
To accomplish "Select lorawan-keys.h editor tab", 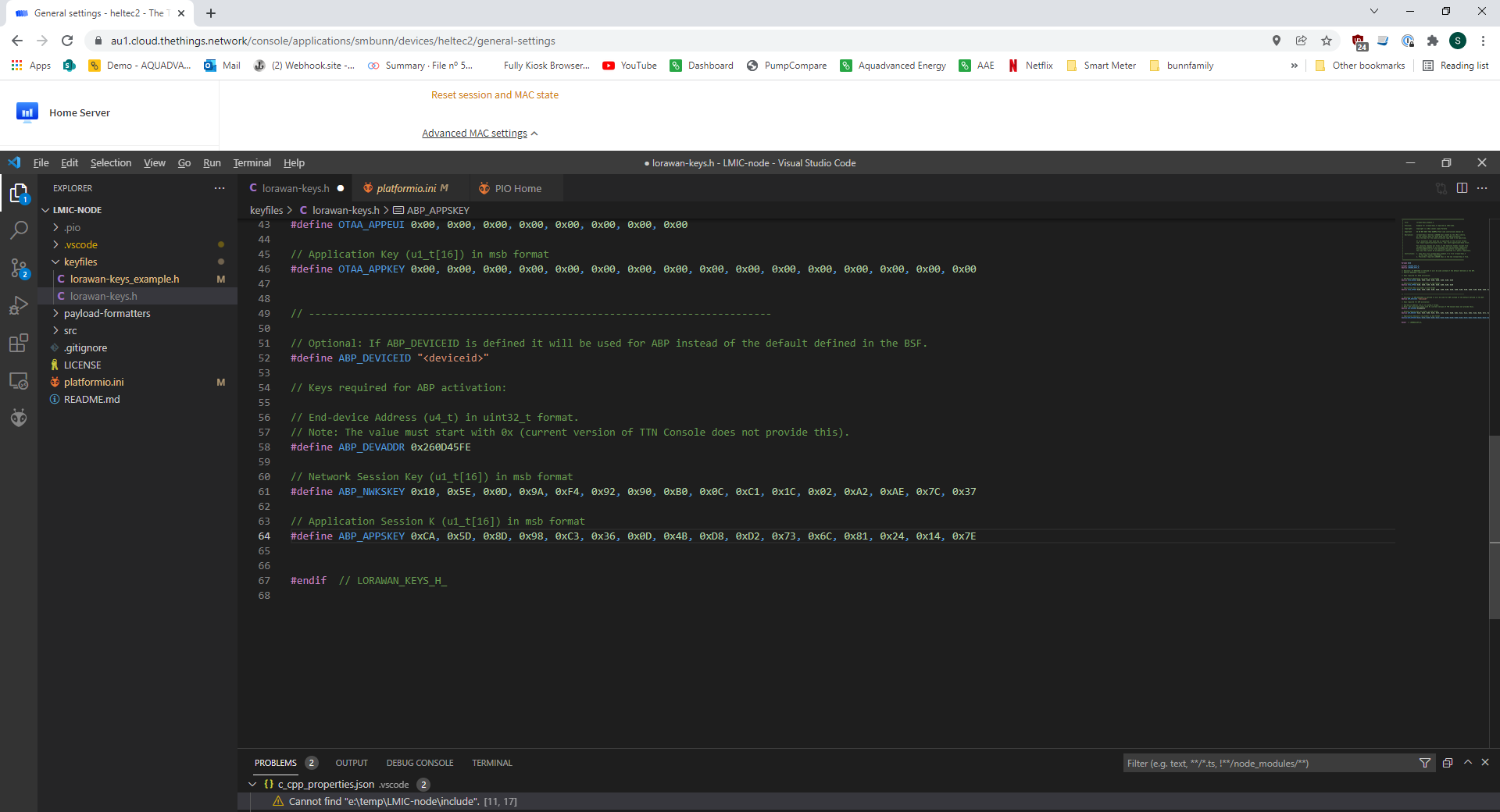I will (295, 188).
